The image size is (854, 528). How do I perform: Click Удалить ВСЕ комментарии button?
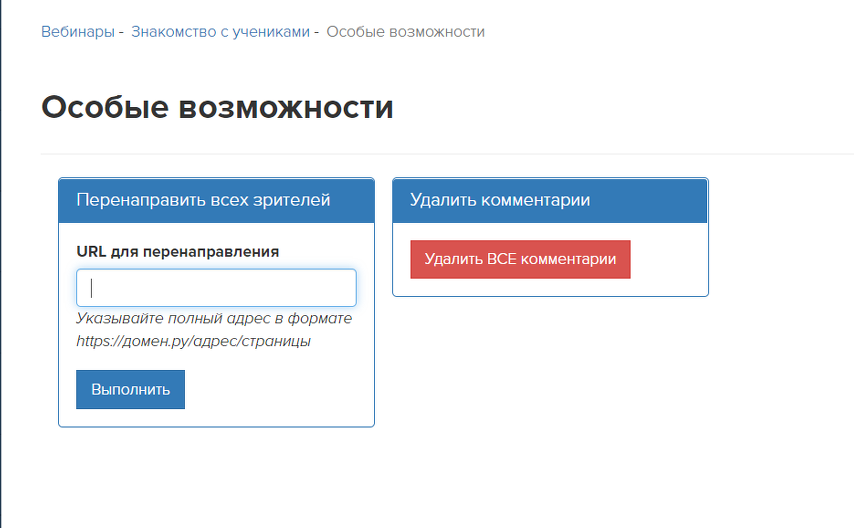coord(520,259)
